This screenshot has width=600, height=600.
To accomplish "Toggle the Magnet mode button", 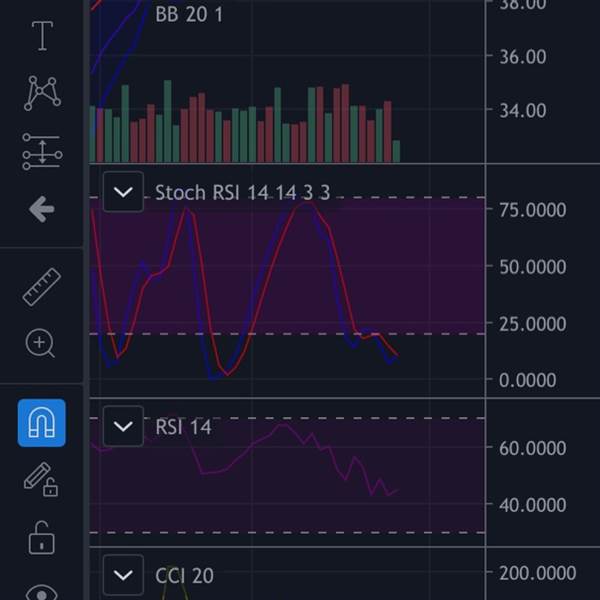I will coord(41,423).
